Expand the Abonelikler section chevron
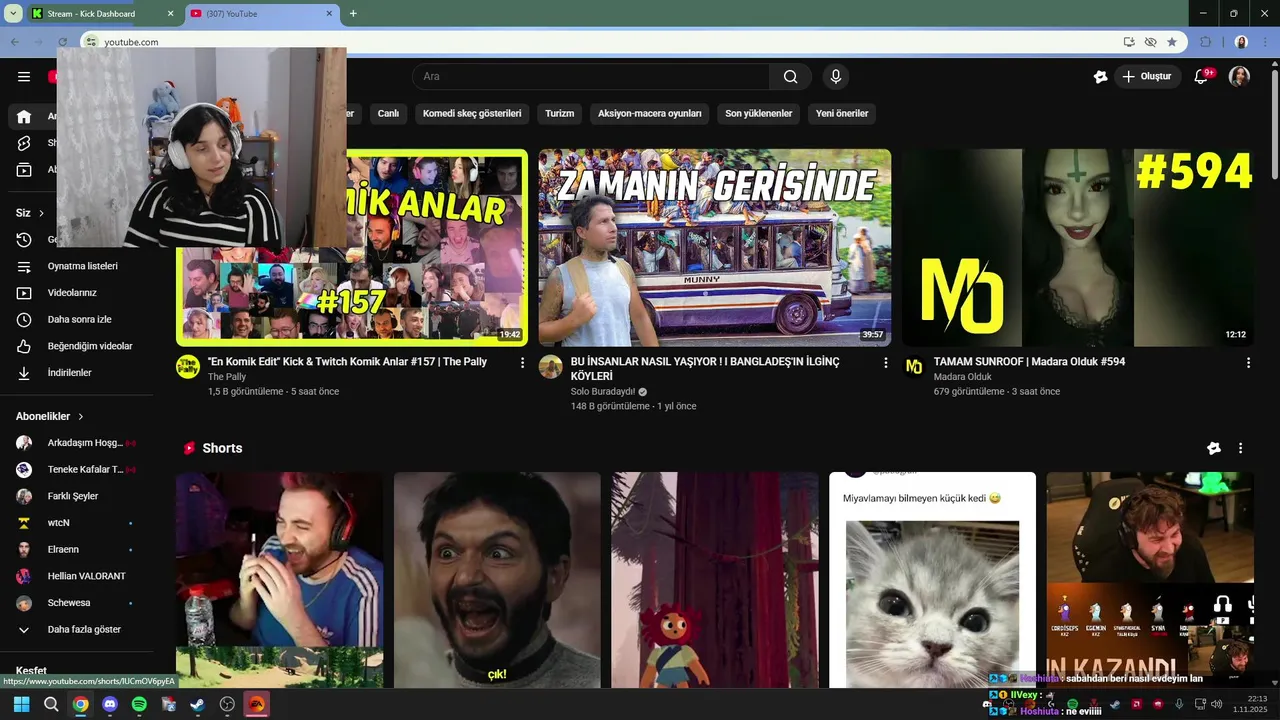Screen dimensions: 1280x720 click(x=81, y=416)
